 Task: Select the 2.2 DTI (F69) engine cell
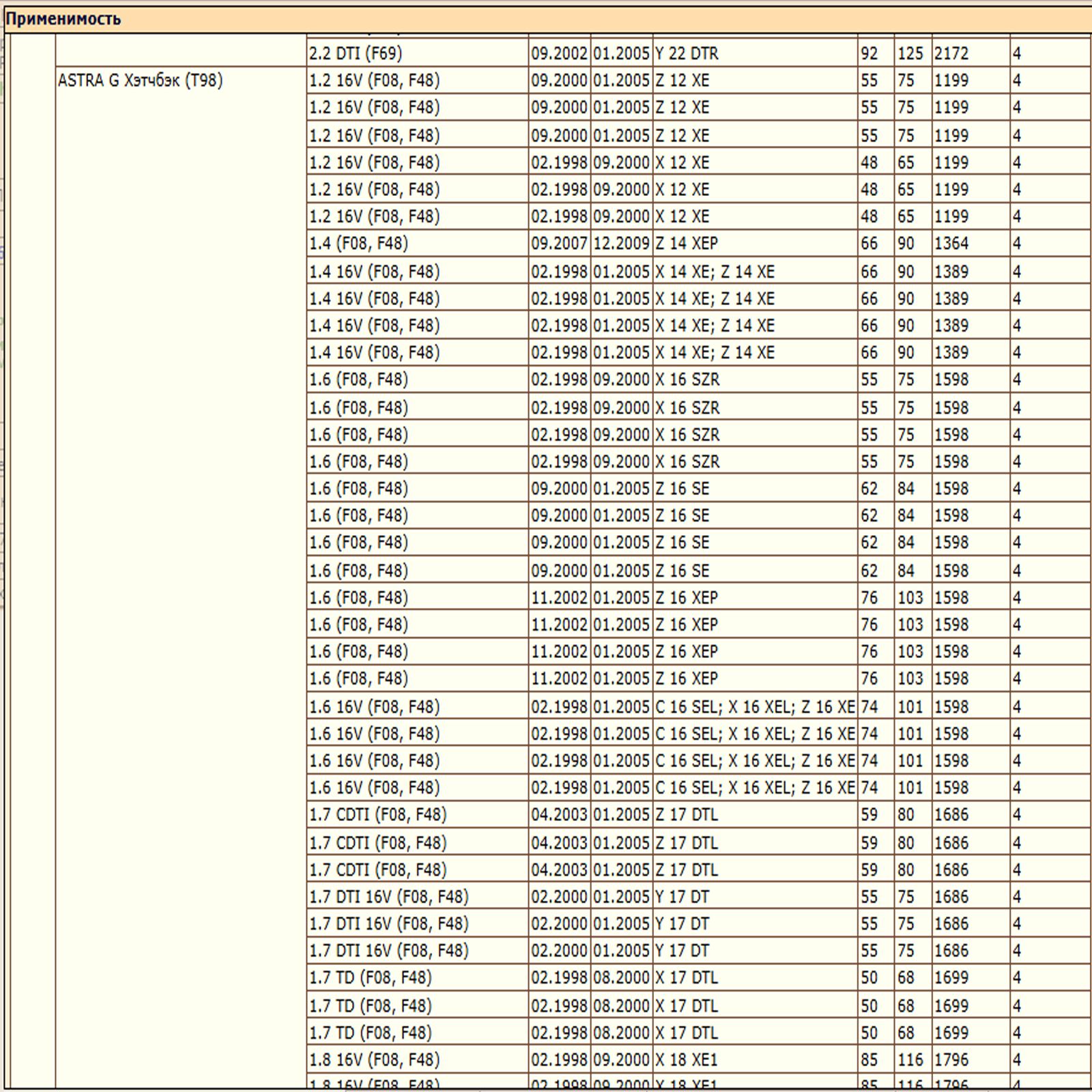coord(418,53)
